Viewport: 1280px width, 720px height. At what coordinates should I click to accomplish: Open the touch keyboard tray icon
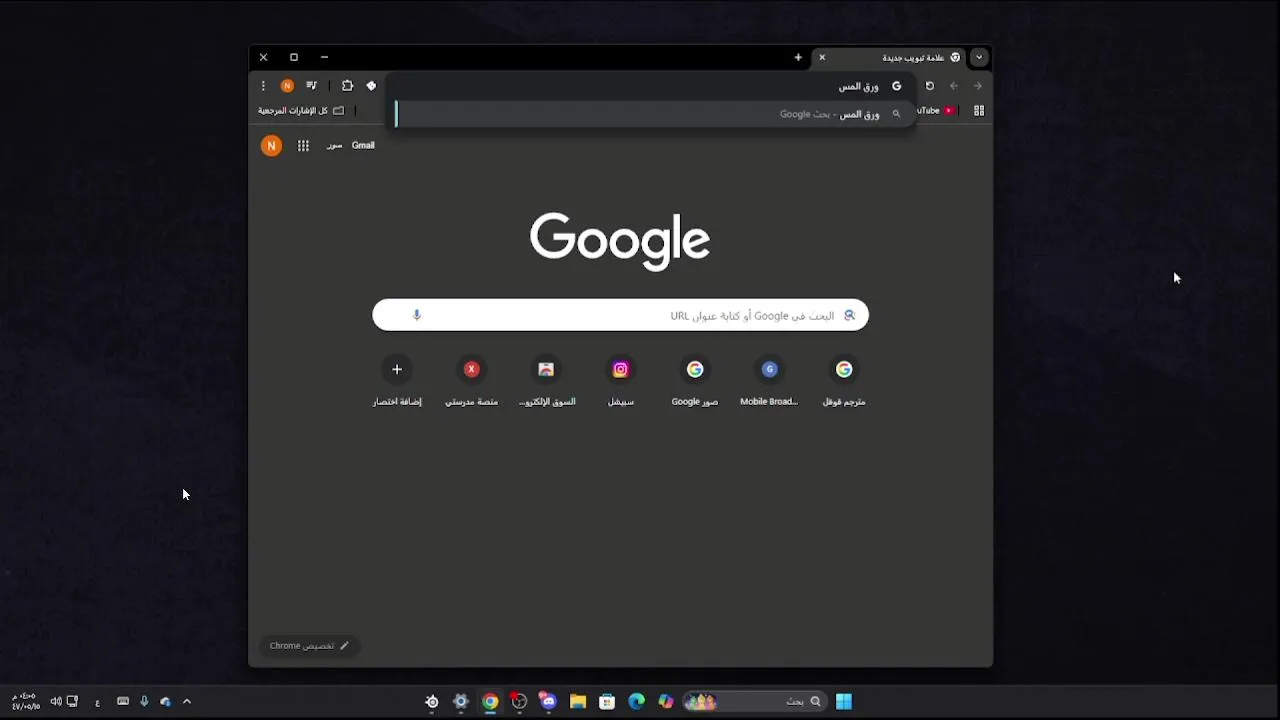tap(123, 701)
